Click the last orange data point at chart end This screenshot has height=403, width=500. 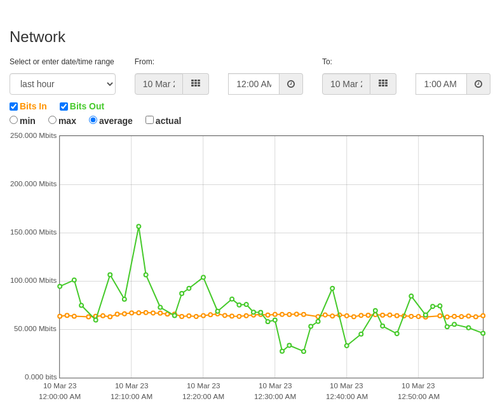point(483,316)
